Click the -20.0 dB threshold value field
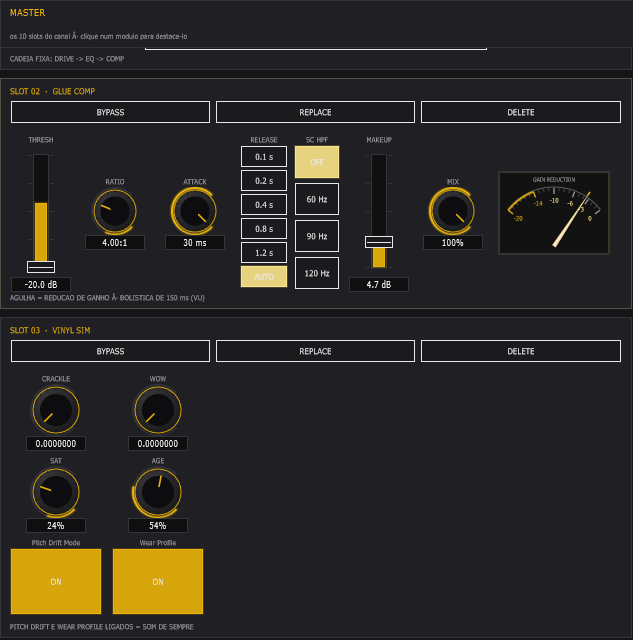This screenshot has width=633, height=640. click(41, 284)
